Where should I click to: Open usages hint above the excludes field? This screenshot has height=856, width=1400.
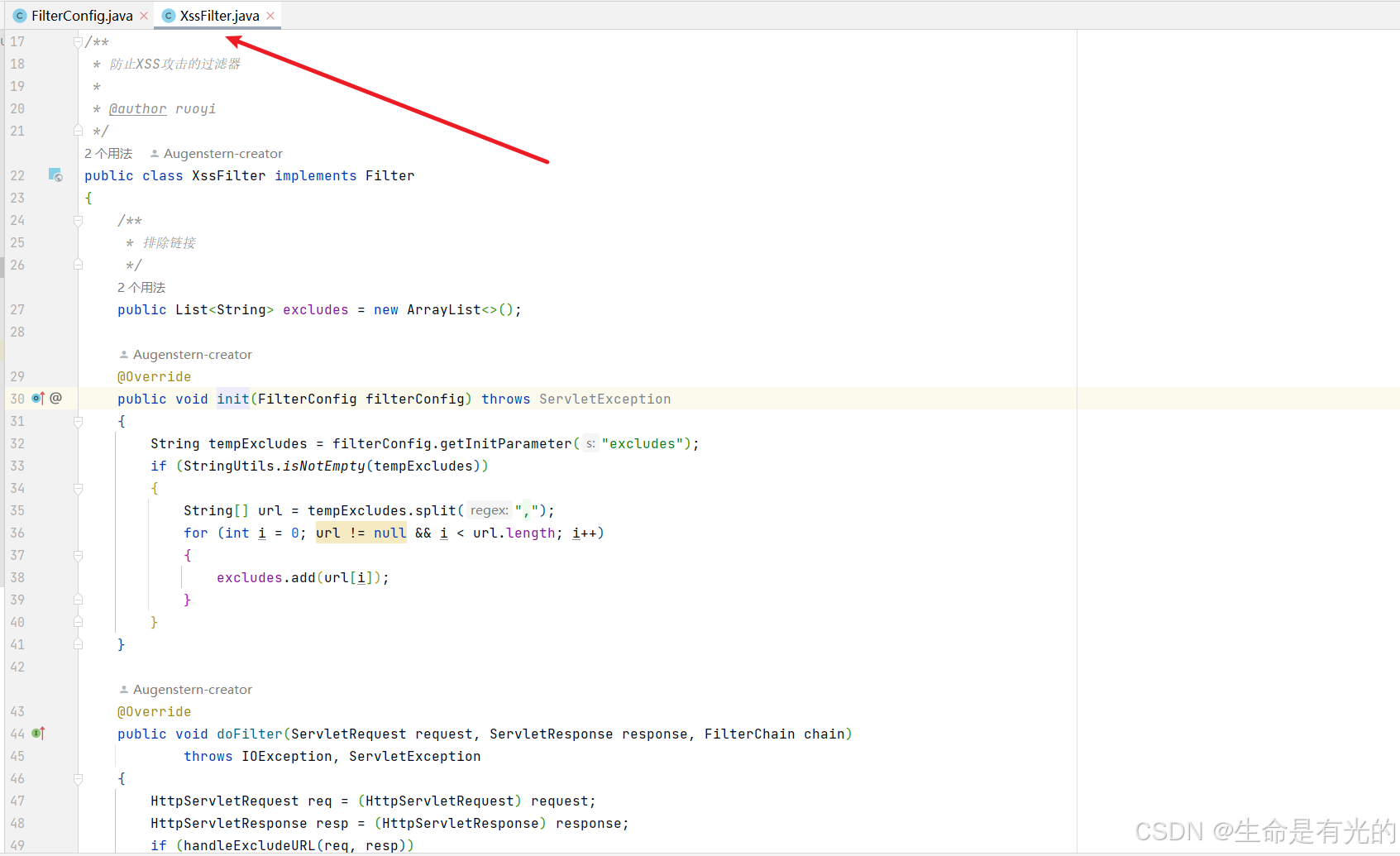pos(141,287)
